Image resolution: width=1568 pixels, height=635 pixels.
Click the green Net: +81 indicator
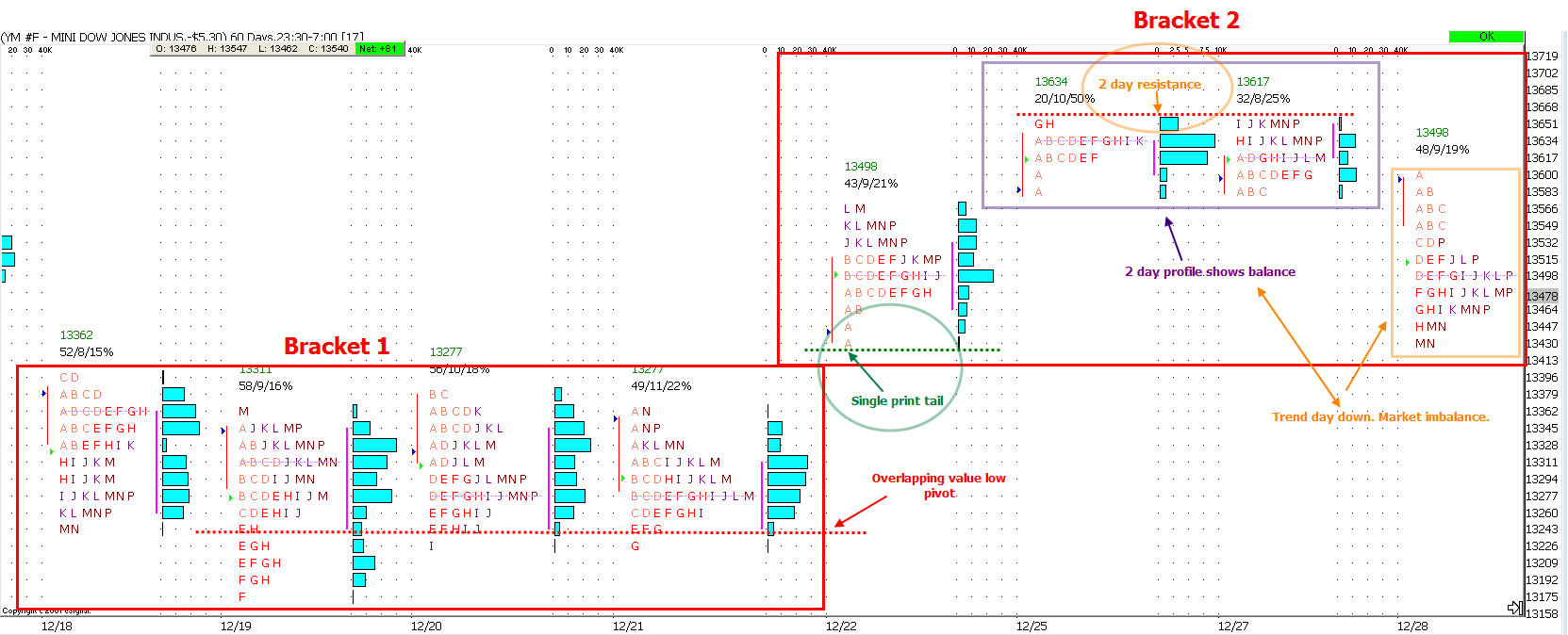378,48
